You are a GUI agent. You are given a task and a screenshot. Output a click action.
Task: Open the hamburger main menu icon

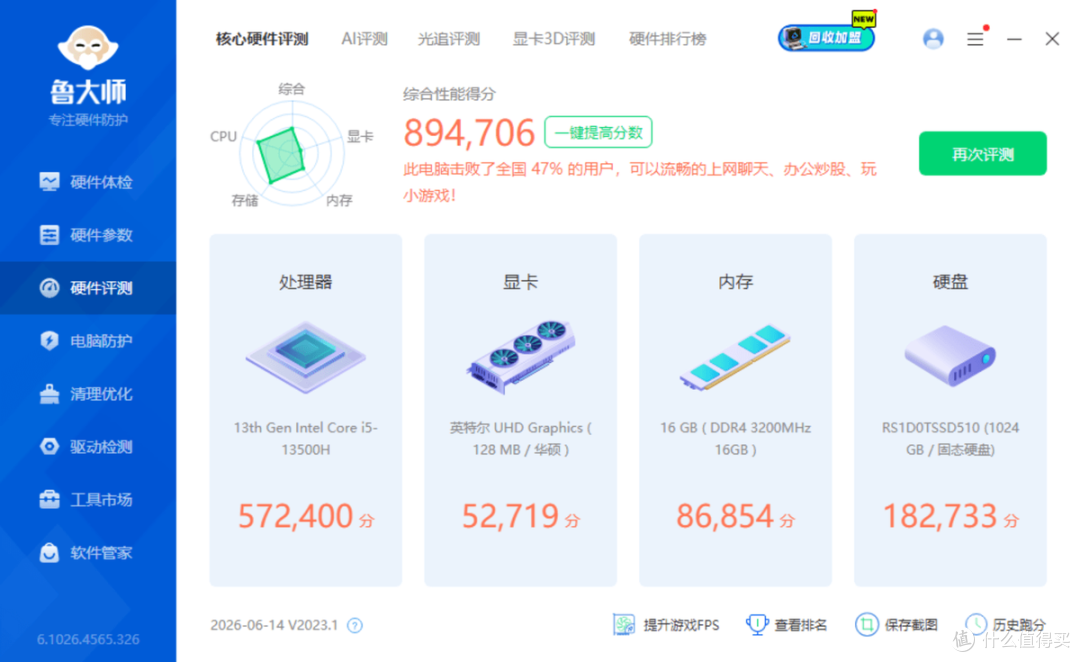(x=975, y=39)
